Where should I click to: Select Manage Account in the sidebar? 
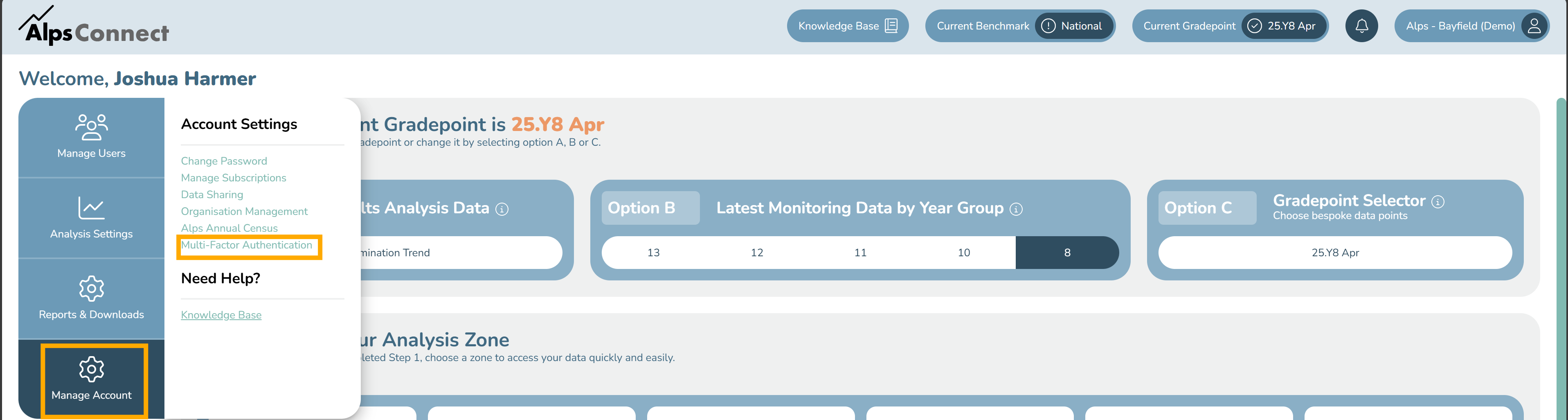point(91,380)
